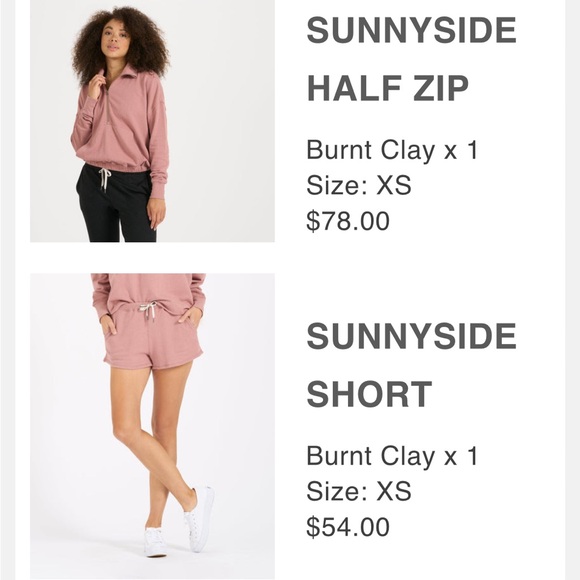Screen dimensions: 580x580
Task: Click the model's face in top photo
Action: (114, 37)
